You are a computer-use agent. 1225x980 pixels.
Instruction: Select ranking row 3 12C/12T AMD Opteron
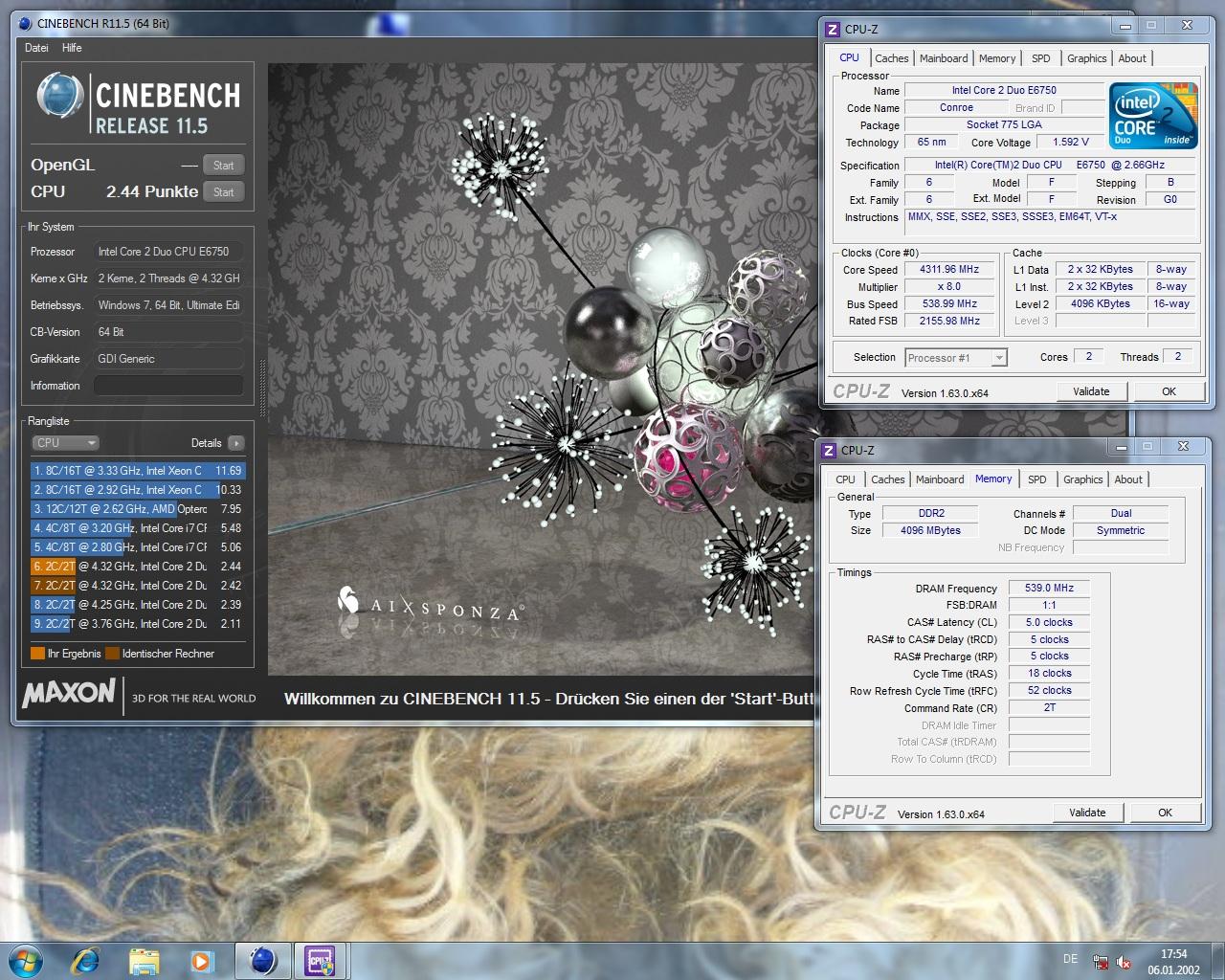pyautogui.click(x=138, y=508)
